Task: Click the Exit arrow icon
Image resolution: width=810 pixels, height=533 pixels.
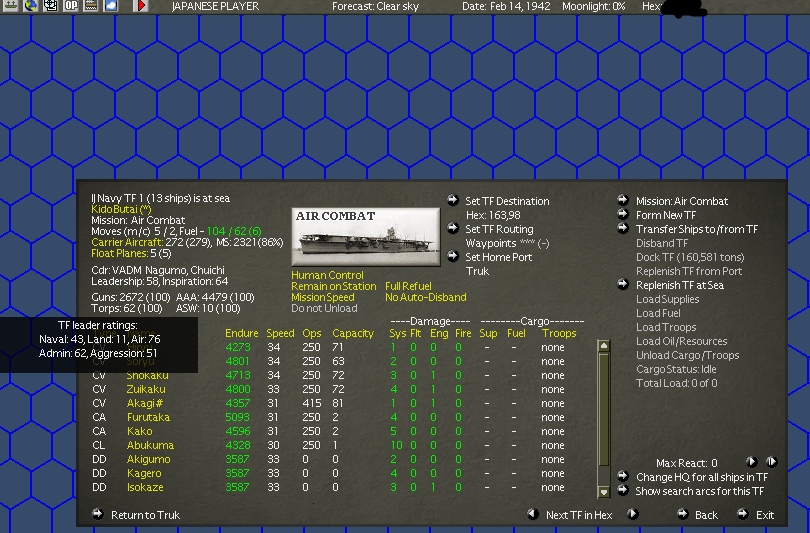Action: (743, 513)
